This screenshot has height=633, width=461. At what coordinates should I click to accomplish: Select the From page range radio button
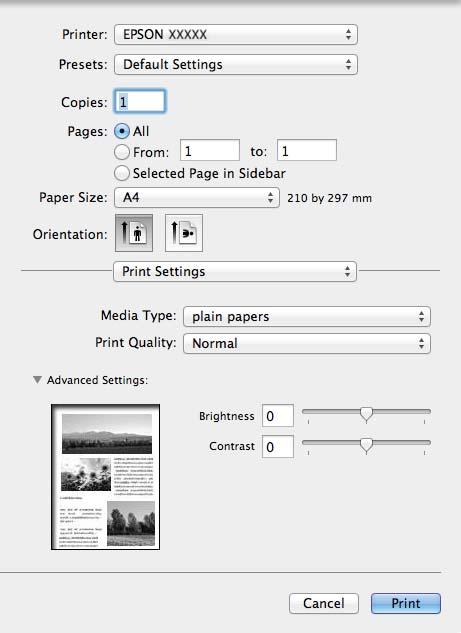[x=122, y=152]
